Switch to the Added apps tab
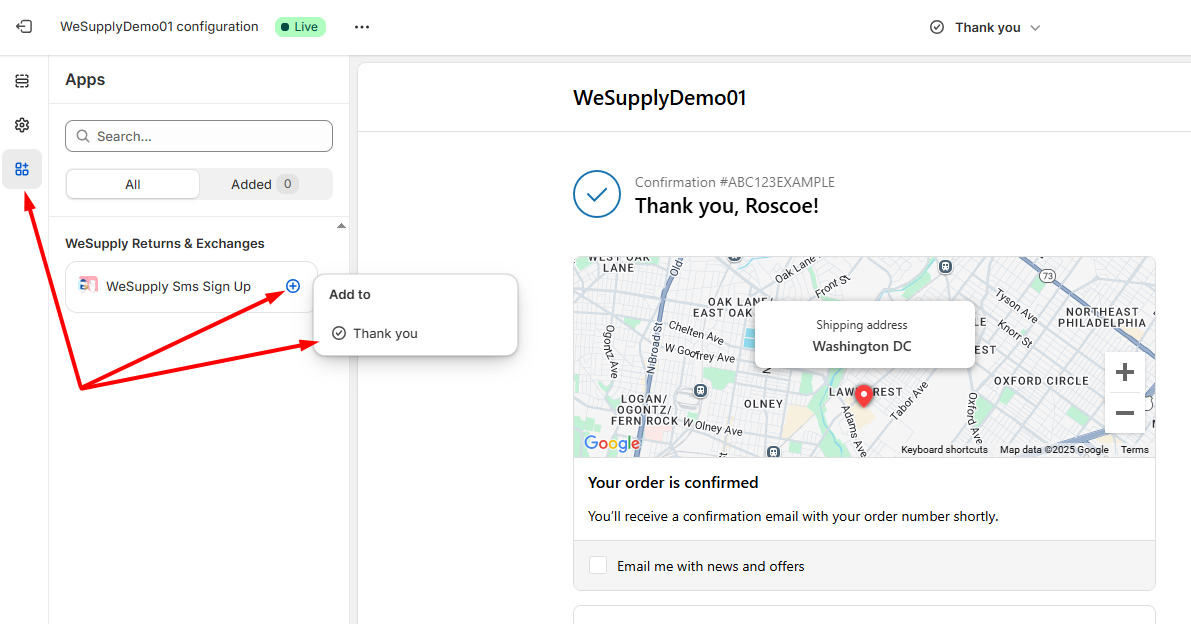This screenshot has height=624, width=1191. [264, 184]
